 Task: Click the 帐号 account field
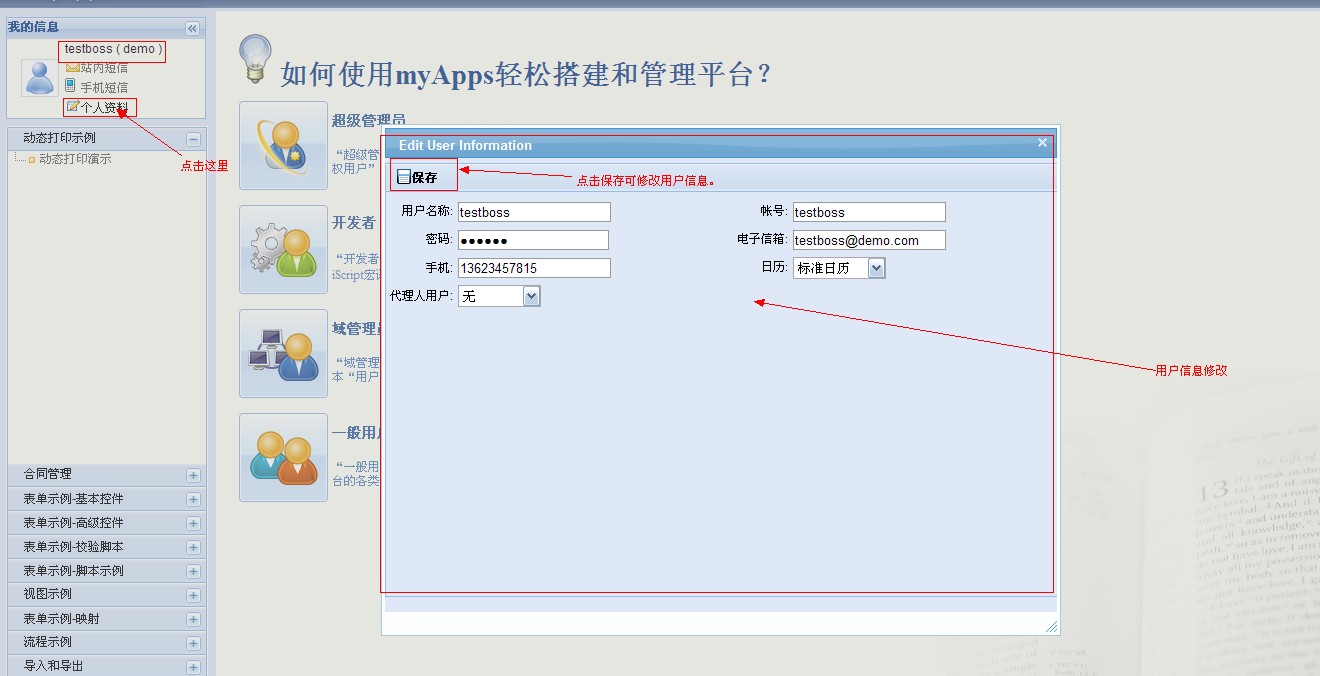tap(869, 212)
